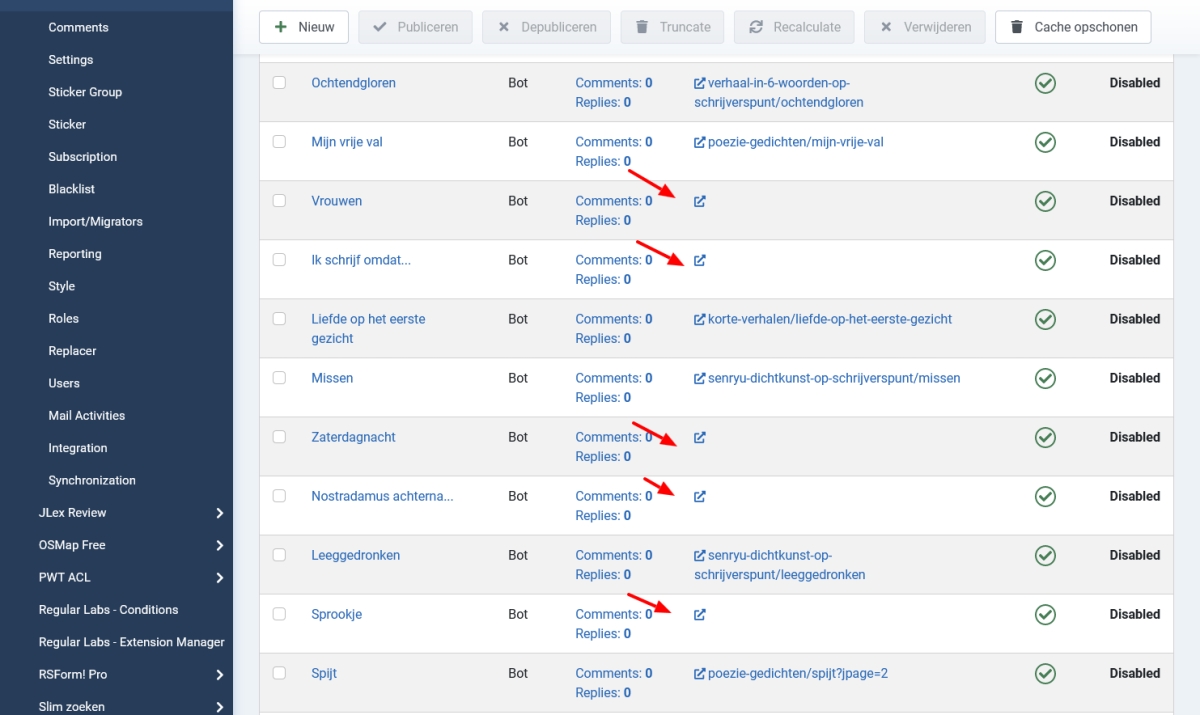Go to Import/Migrators in the sidebar

pyautogui.click(x=95, y=221)
